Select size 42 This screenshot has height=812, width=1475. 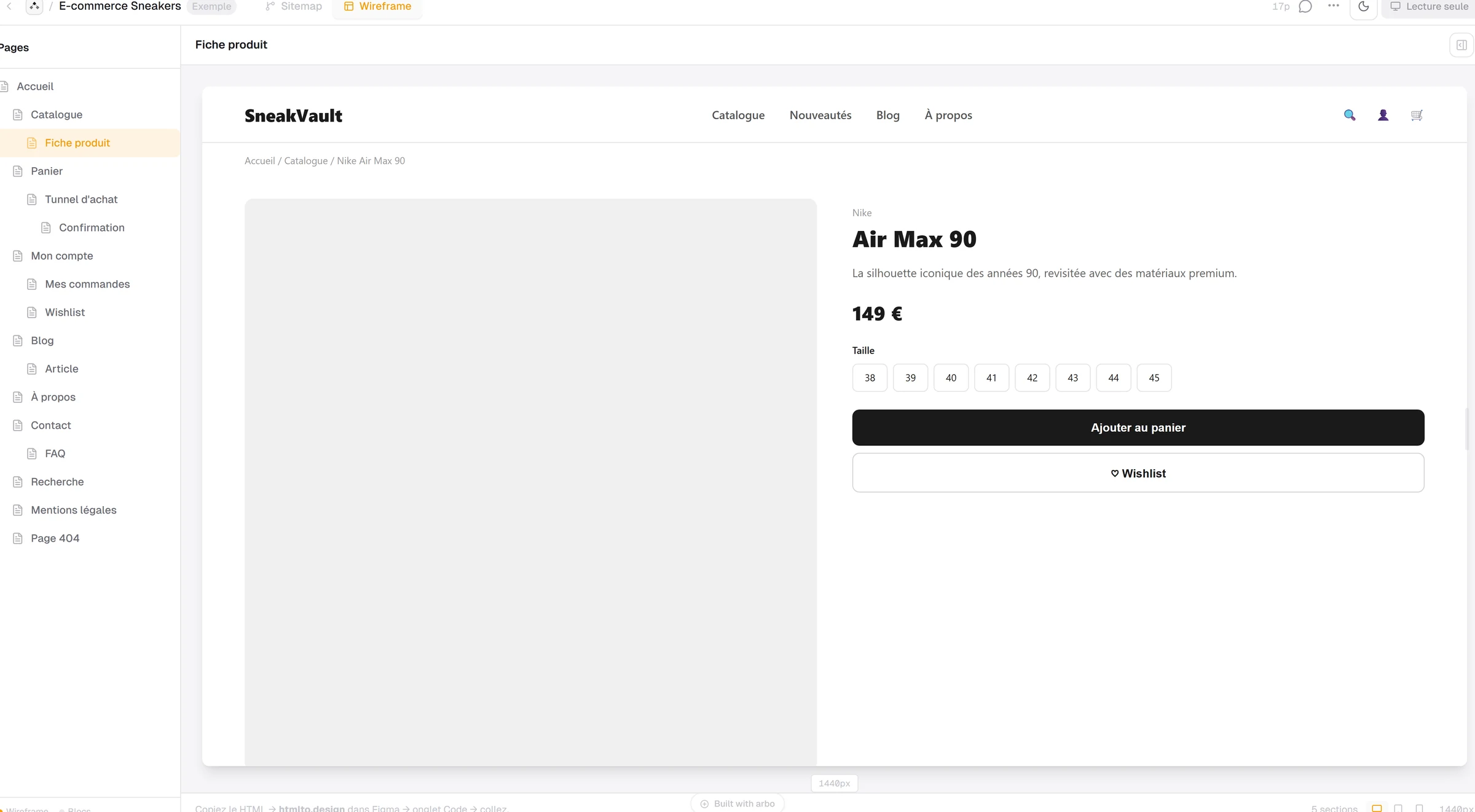[1032, 378]
